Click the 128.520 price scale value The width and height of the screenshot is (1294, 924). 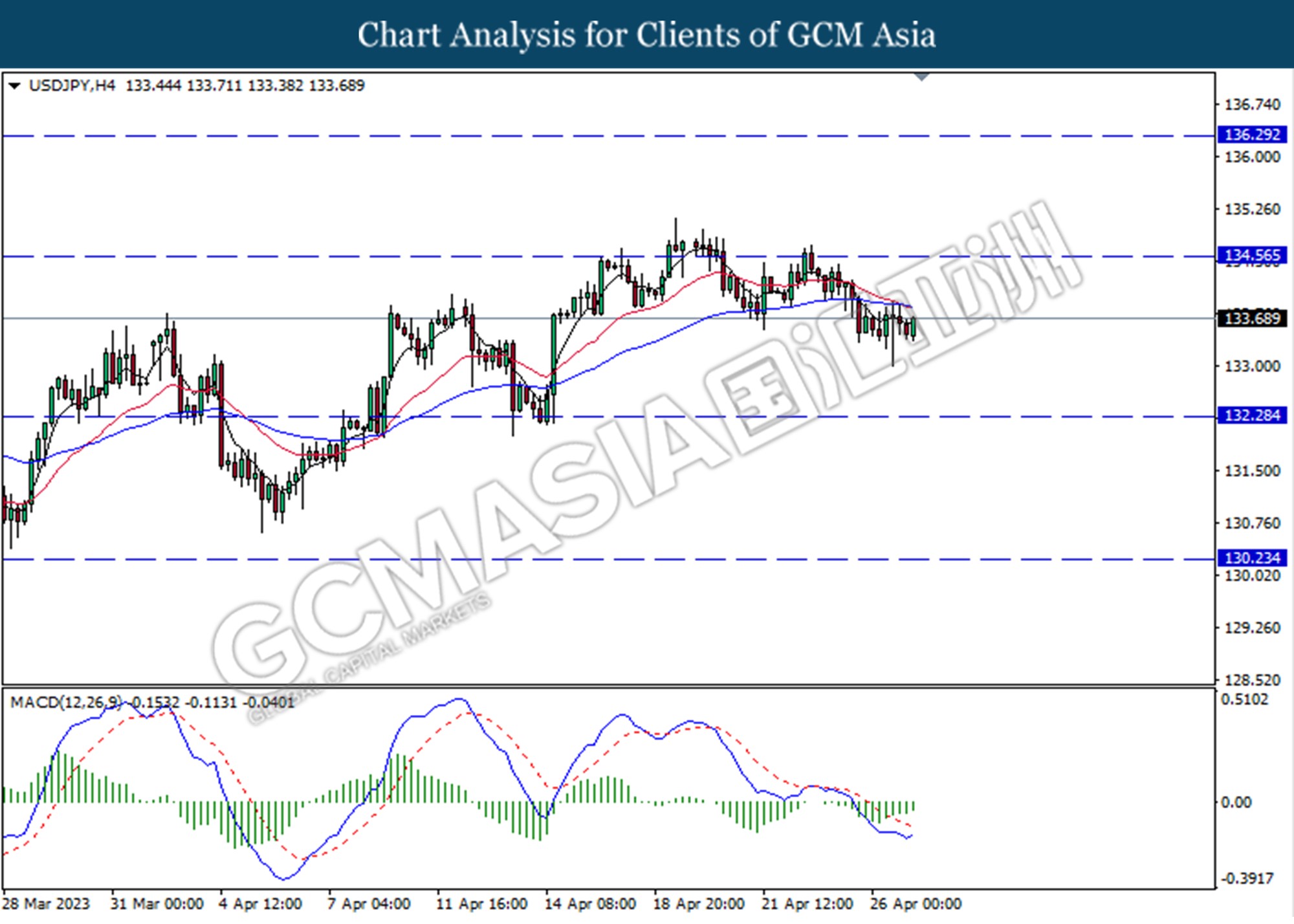click(x=1252, y=680)
